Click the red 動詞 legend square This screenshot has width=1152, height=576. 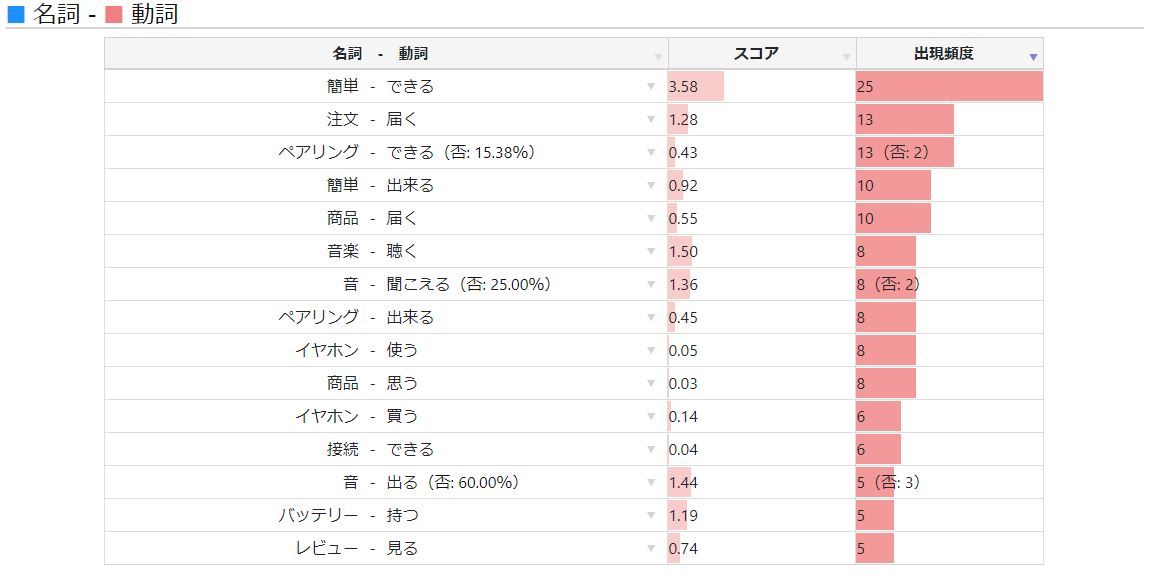point(113,15)
